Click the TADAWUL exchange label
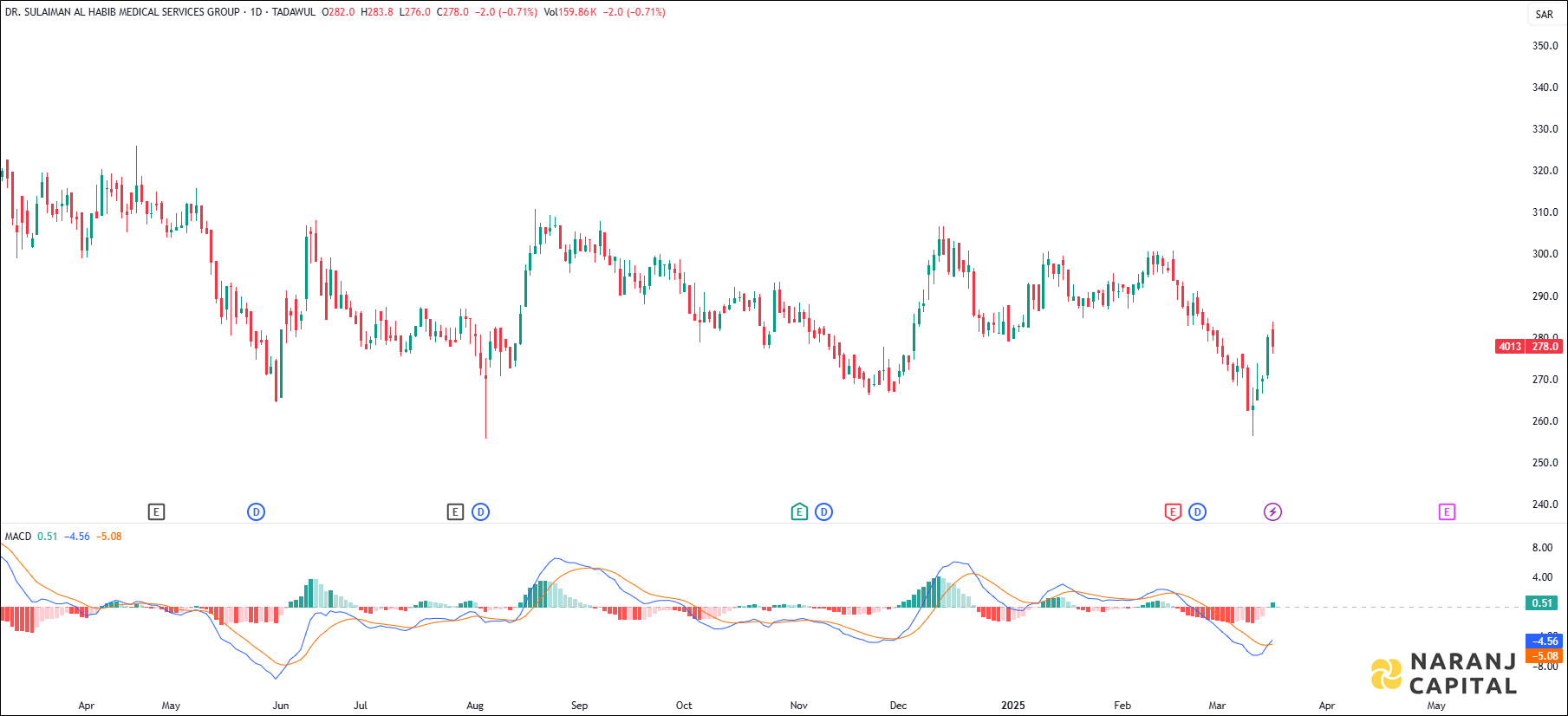The image size is (1568, 716). tap(294, 12)
